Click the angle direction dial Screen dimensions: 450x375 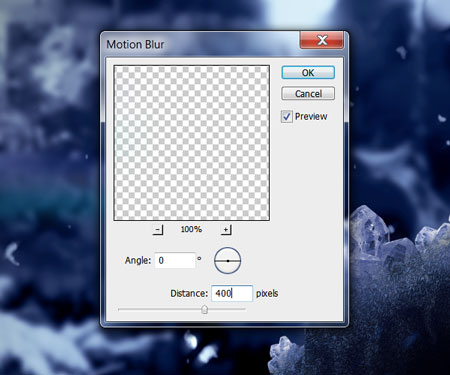[227, 261]
